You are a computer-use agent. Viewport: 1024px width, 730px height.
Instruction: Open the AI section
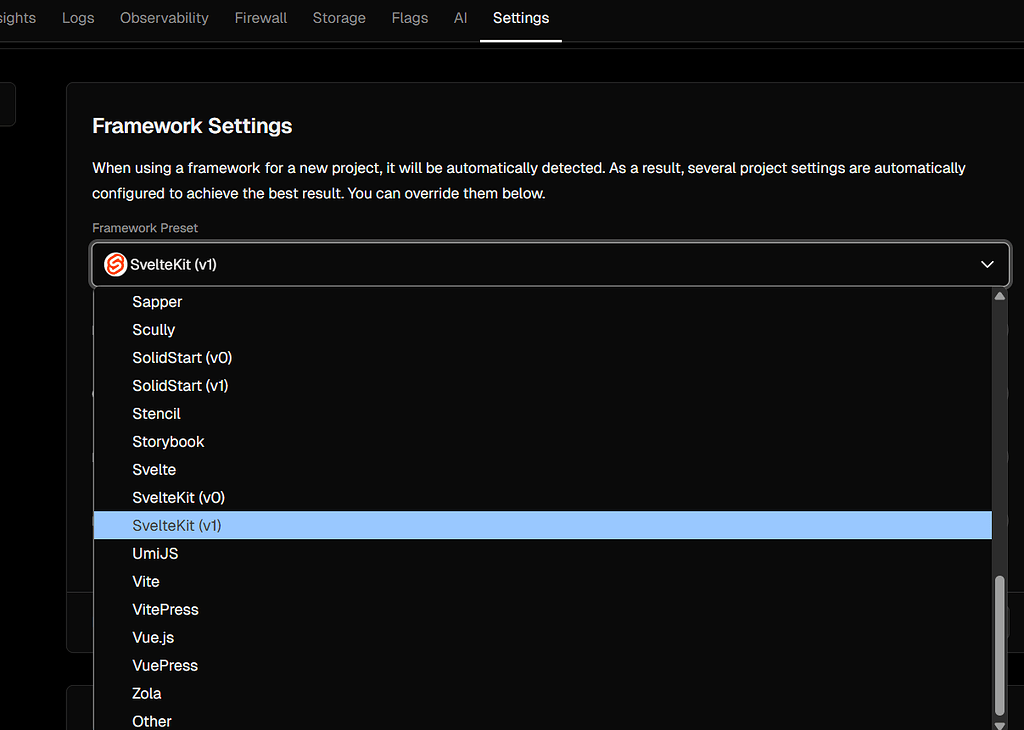pos(460,17)
